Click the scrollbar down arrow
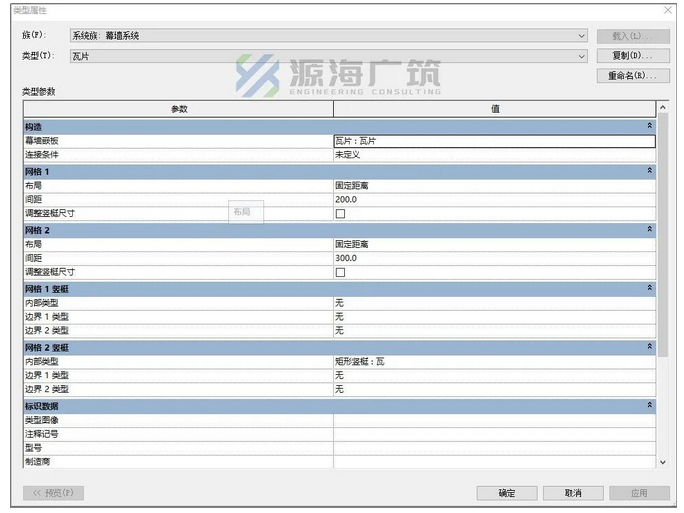The width and height of the screenshot is (684, 513). click(x=663, y=462)
